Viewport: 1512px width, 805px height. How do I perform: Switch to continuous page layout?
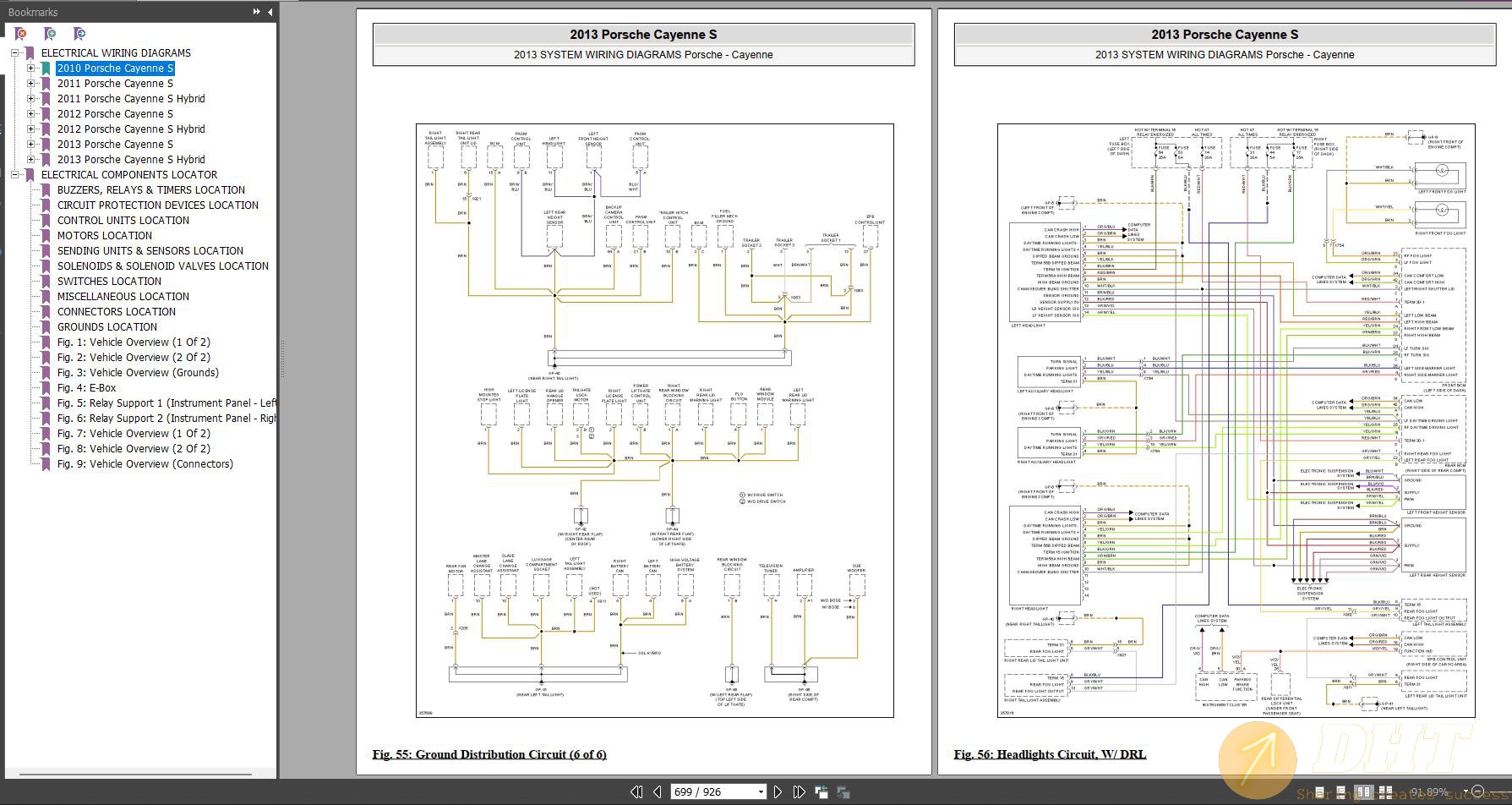click(x=1341, y=792)
